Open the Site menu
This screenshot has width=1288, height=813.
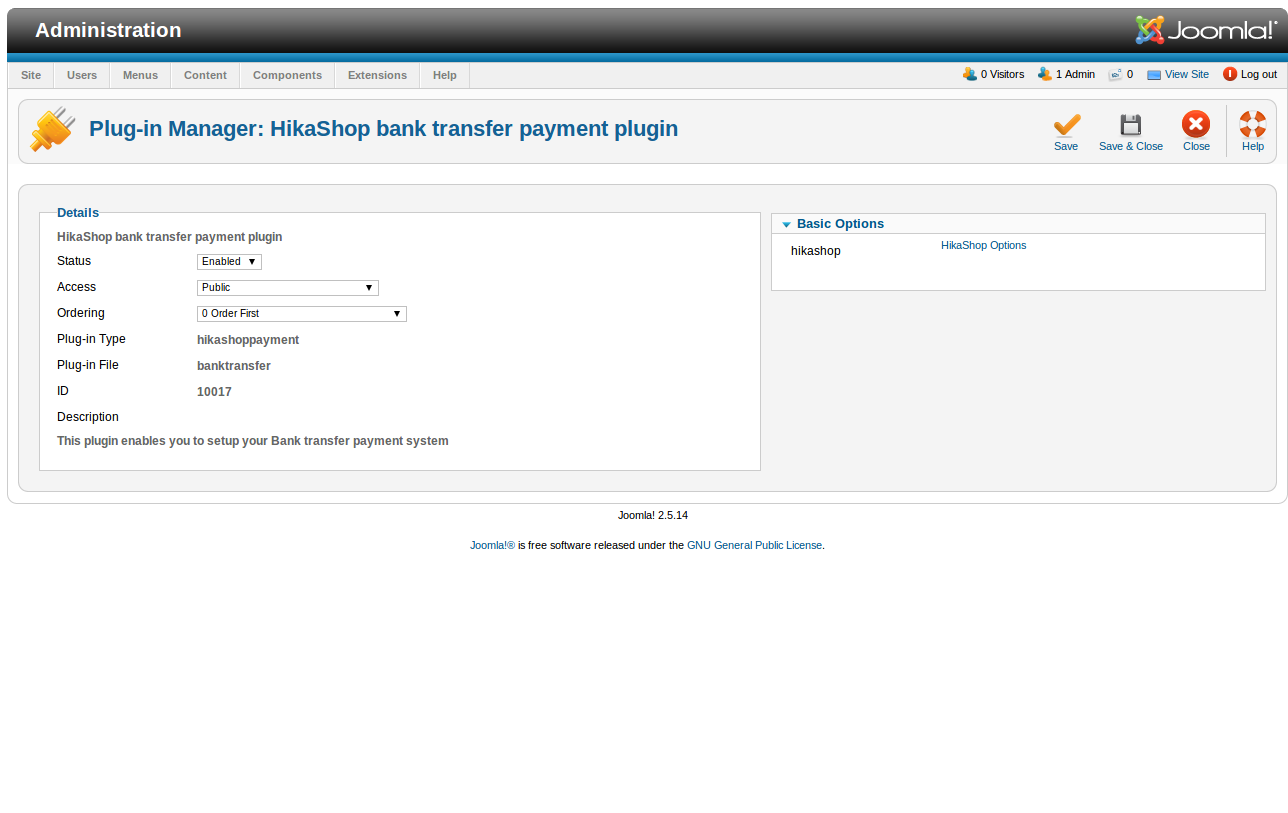(31, 75)
